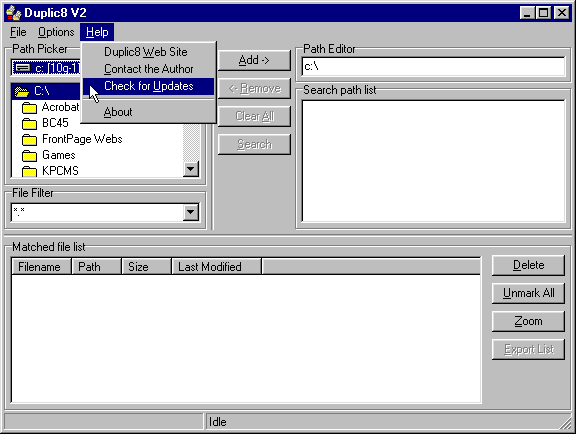
Task: Sort by the Path column header
Action: coord(96,266)
